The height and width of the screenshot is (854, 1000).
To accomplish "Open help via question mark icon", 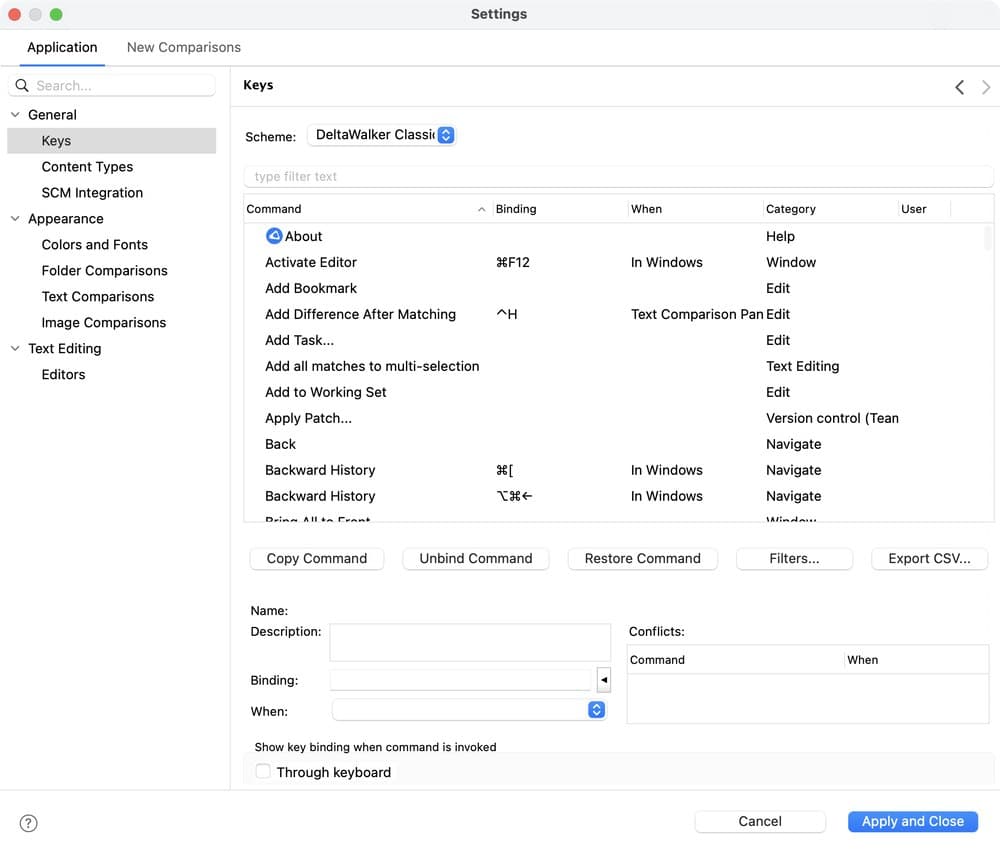I will (29, 823).
